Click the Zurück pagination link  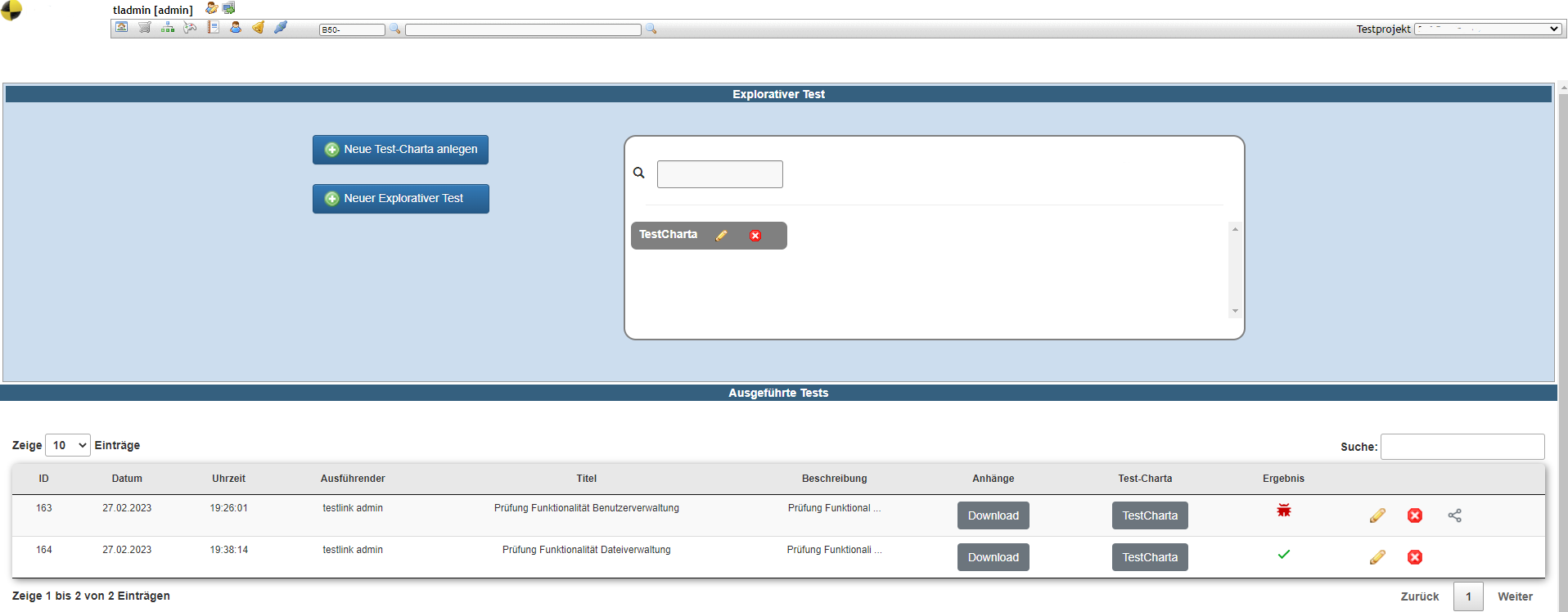pyautogui.click(x=1420, y=596)
